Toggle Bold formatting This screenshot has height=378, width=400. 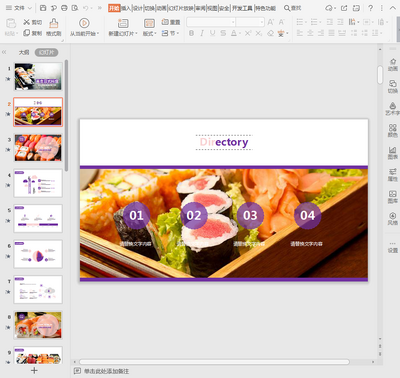191,33
